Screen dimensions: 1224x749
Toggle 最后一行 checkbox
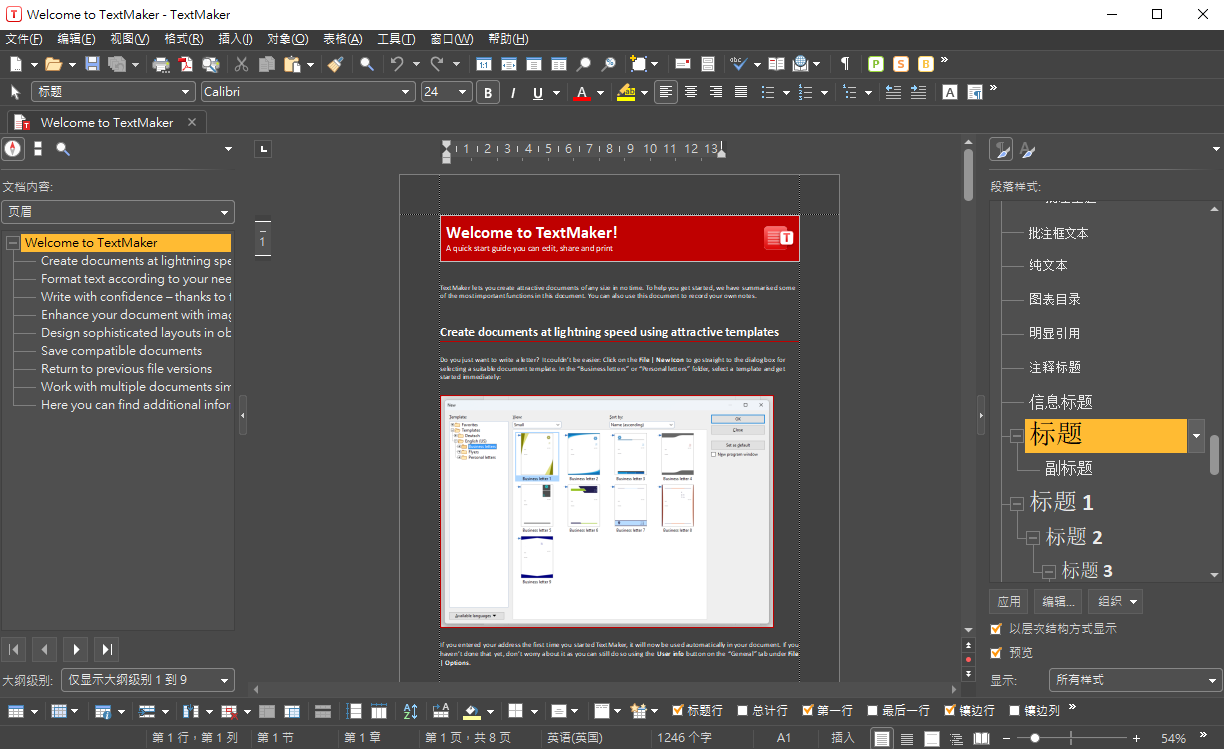(873, 711)
